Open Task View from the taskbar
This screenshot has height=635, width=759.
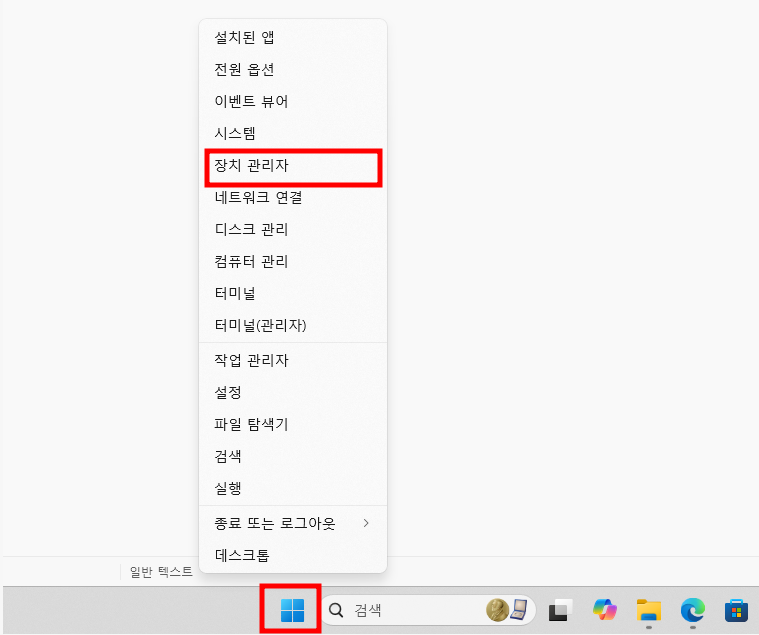[560, 610]
